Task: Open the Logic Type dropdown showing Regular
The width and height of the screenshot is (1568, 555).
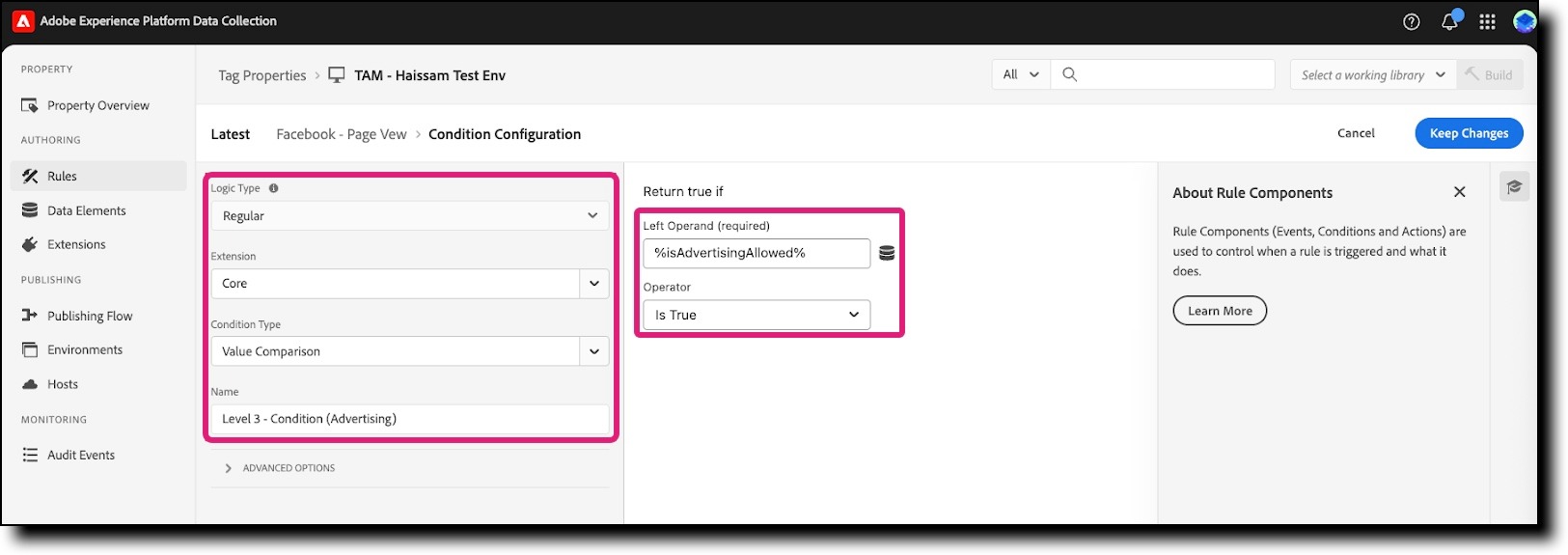Action: (410, 215)
